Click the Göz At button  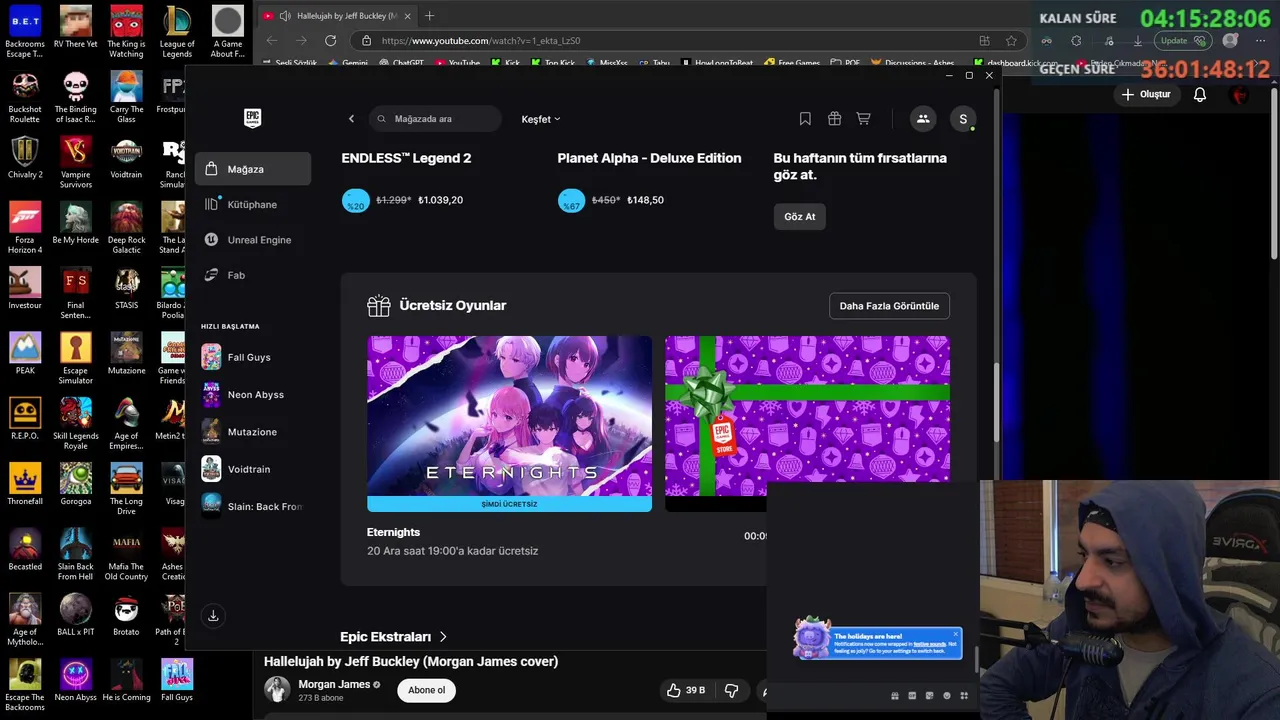pyautogui.click(x=799, y=216)
